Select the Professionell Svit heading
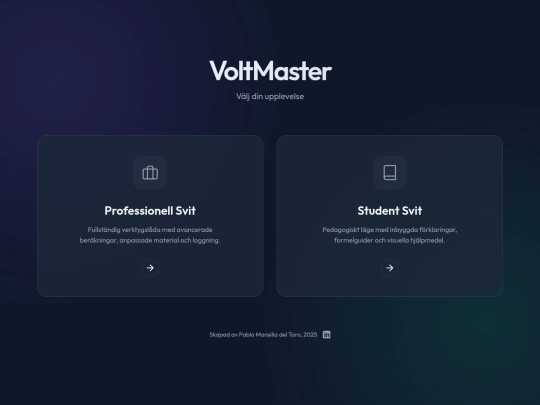The image size is (540, 405). coord(150,211)
